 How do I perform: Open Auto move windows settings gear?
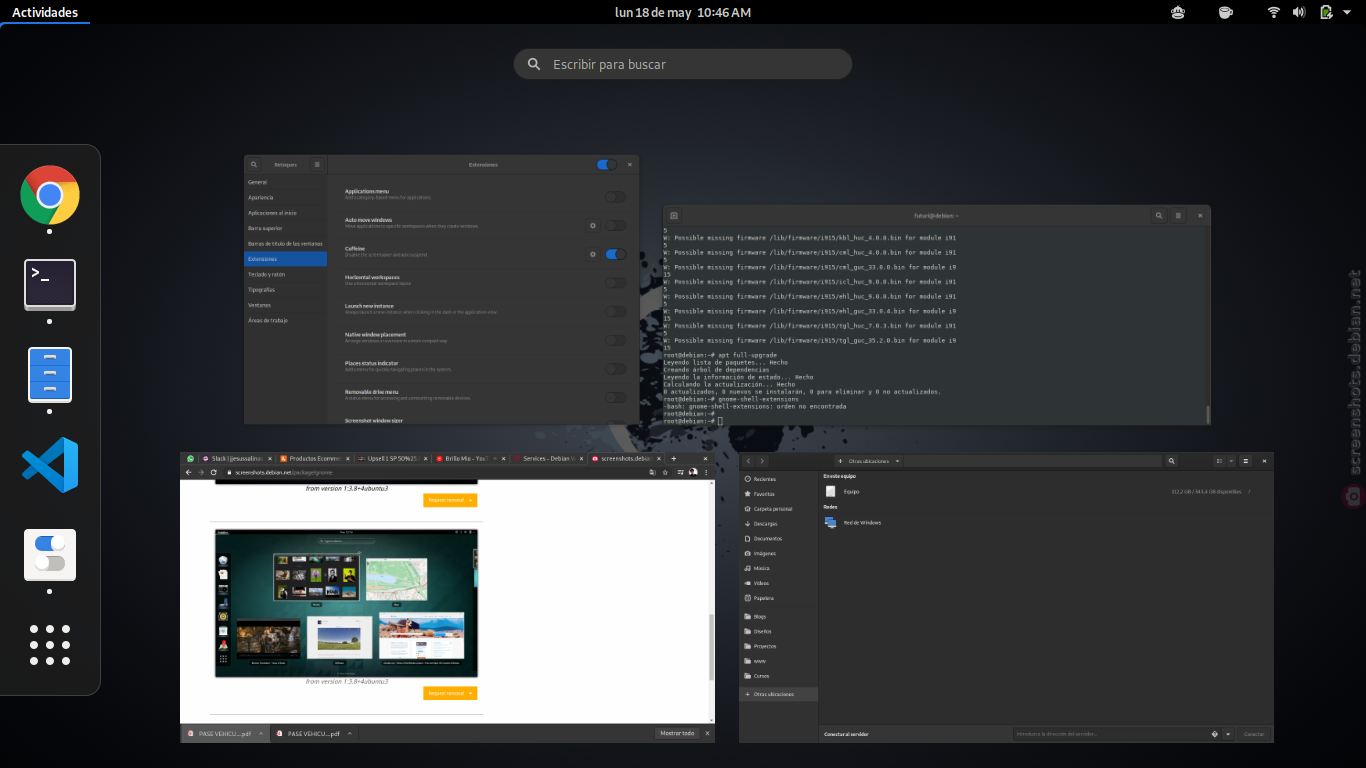[x=593, y=226]
